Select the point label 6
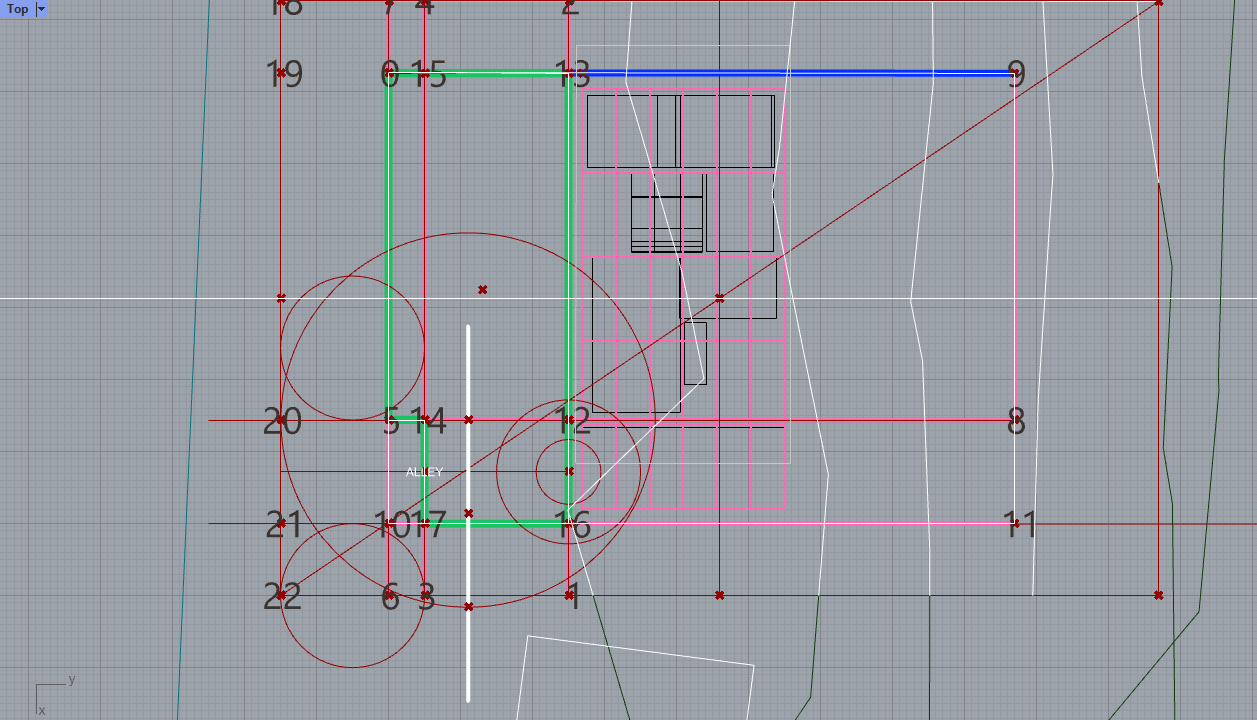The height and width of the screenshot is (720, 1257). tap(390, 598)
